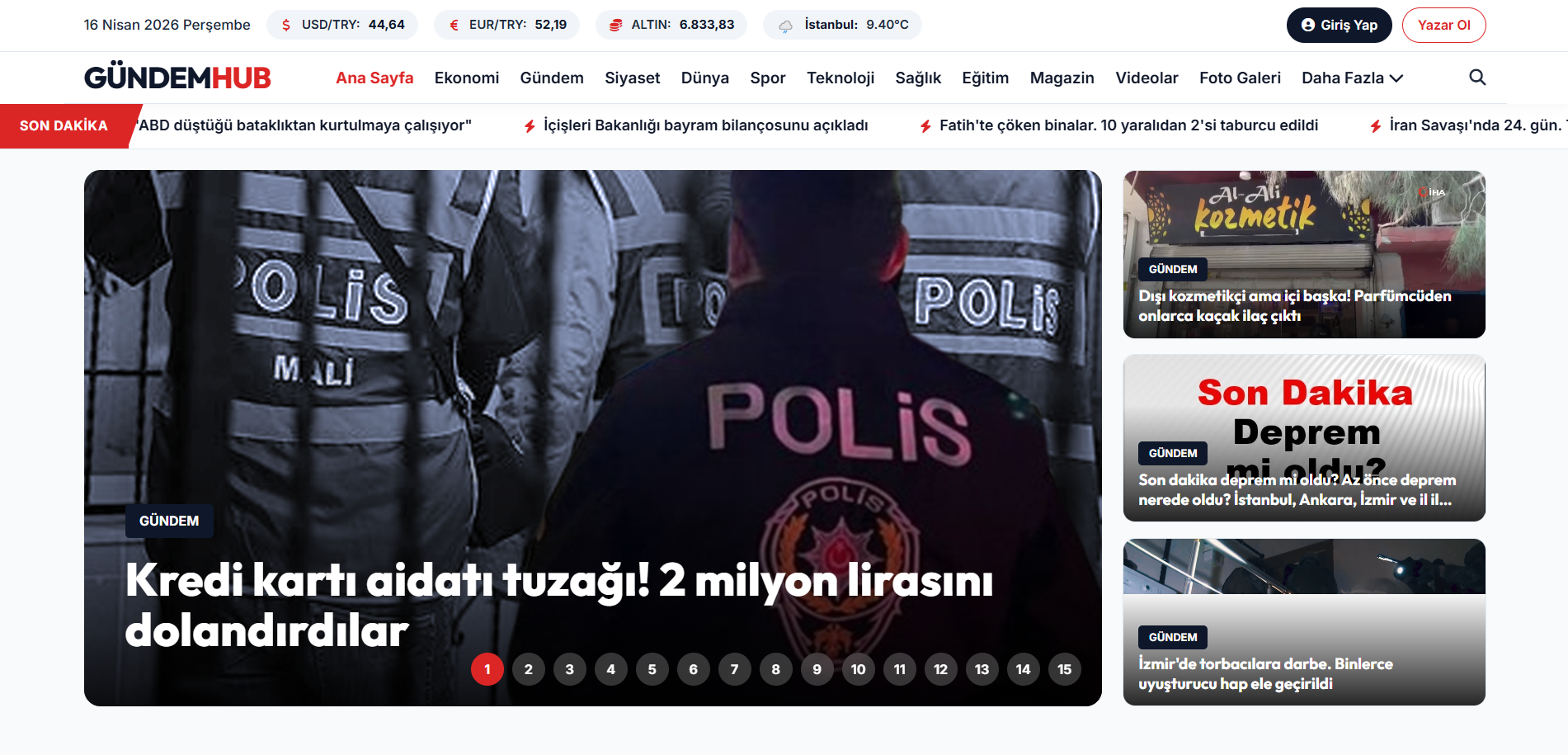This screenshot has height=755, width=1568.
Task: Click the user icon in Giriş Yap
Action: [x=1307, y=25]
